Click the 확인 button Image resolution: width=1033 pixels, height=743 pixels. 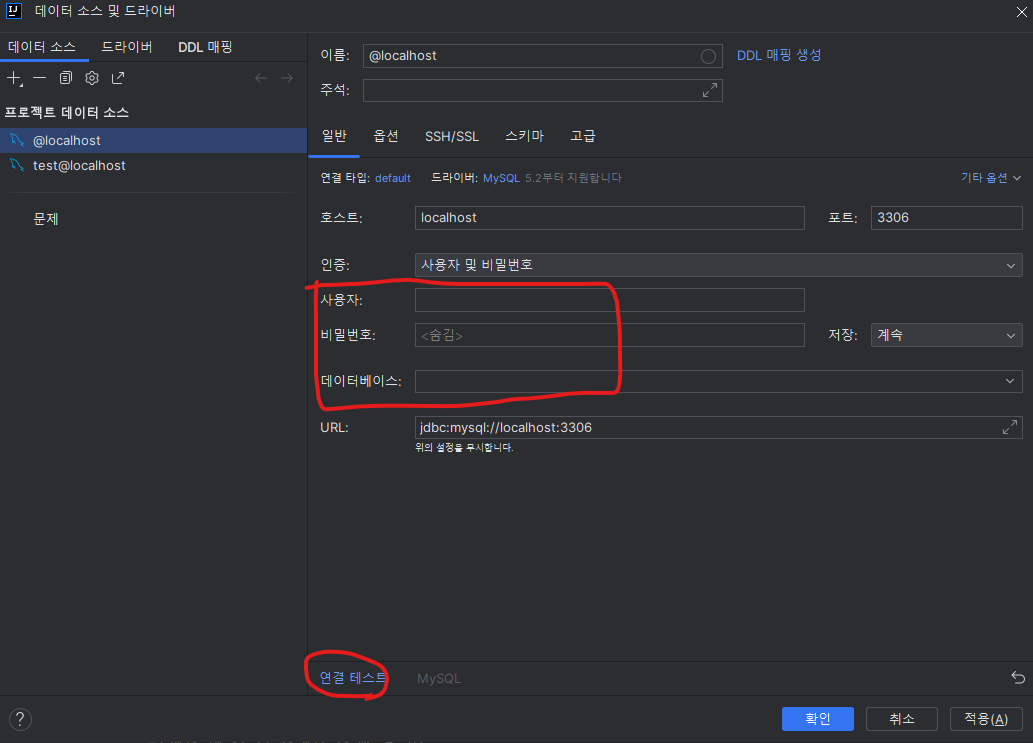(x=818, y=719)
